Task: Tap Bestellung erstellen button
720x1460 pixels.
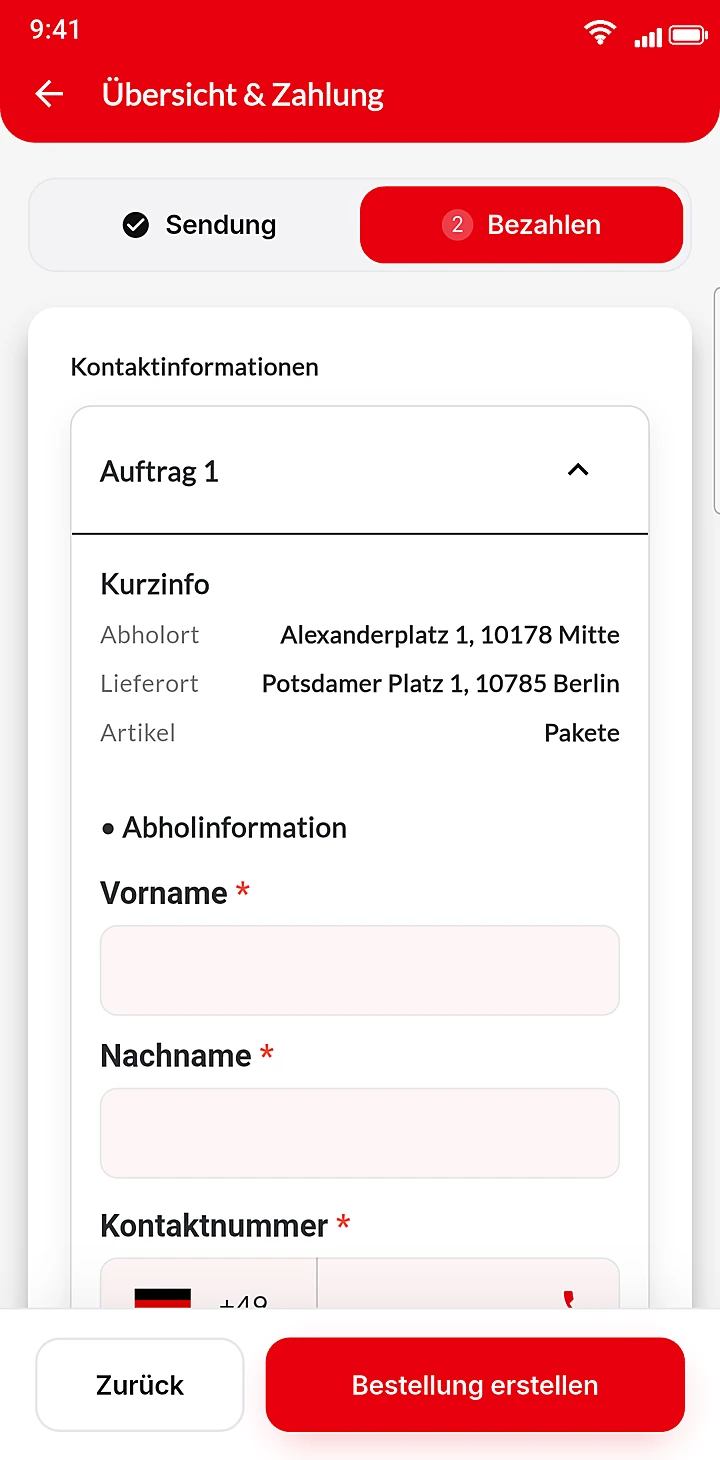Action: tap(475, 1385)
